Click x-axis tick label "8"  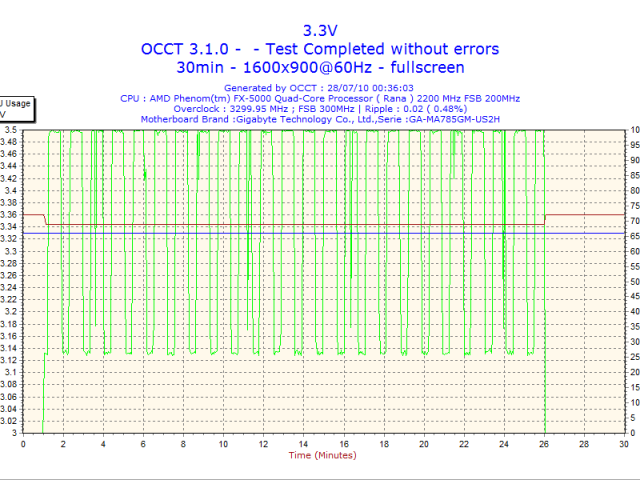[183, 444]
